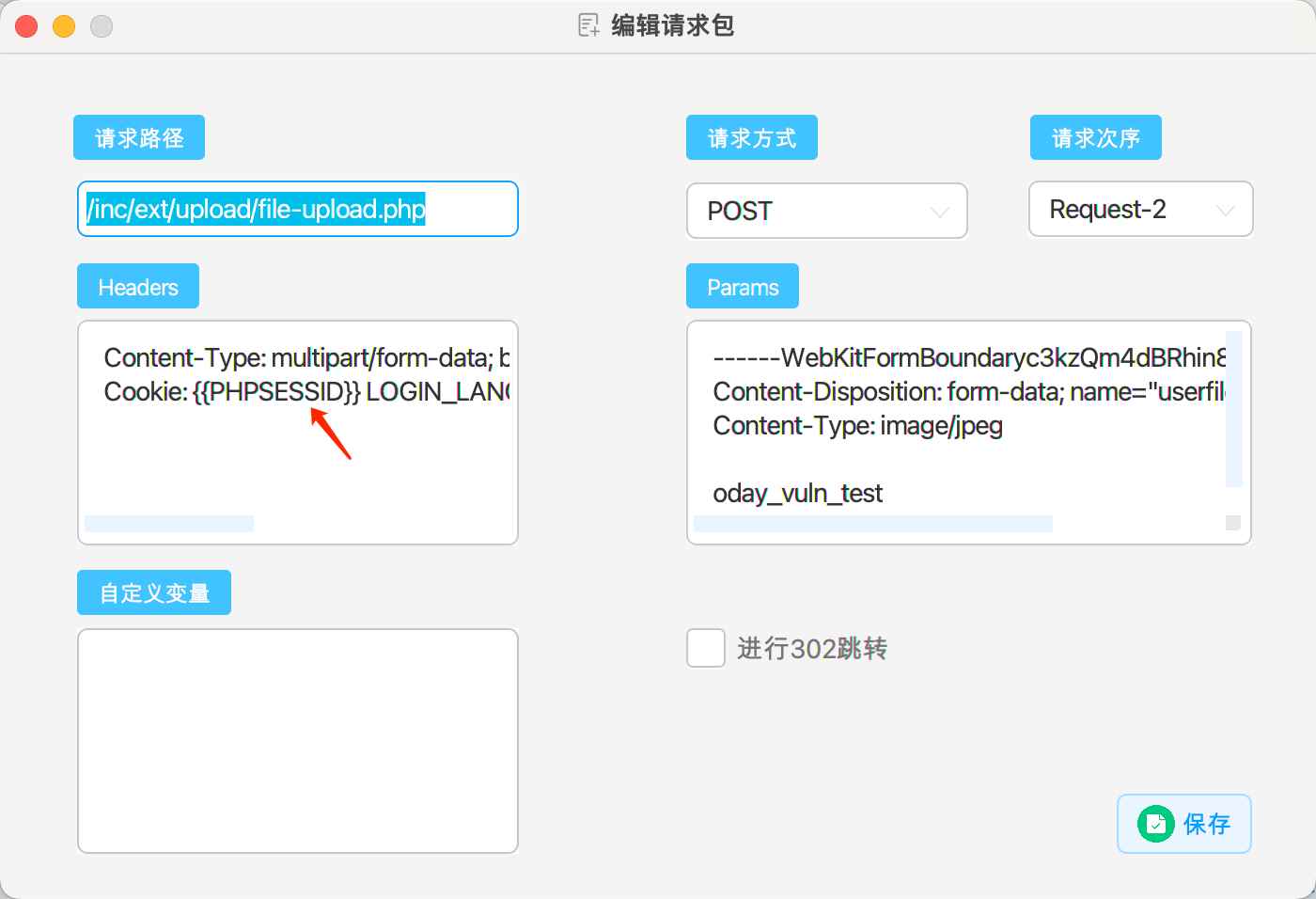Click the Params horizontal scrollbar
The height and width of the screenshot is (899, 1316).
(x=872, y=524)
